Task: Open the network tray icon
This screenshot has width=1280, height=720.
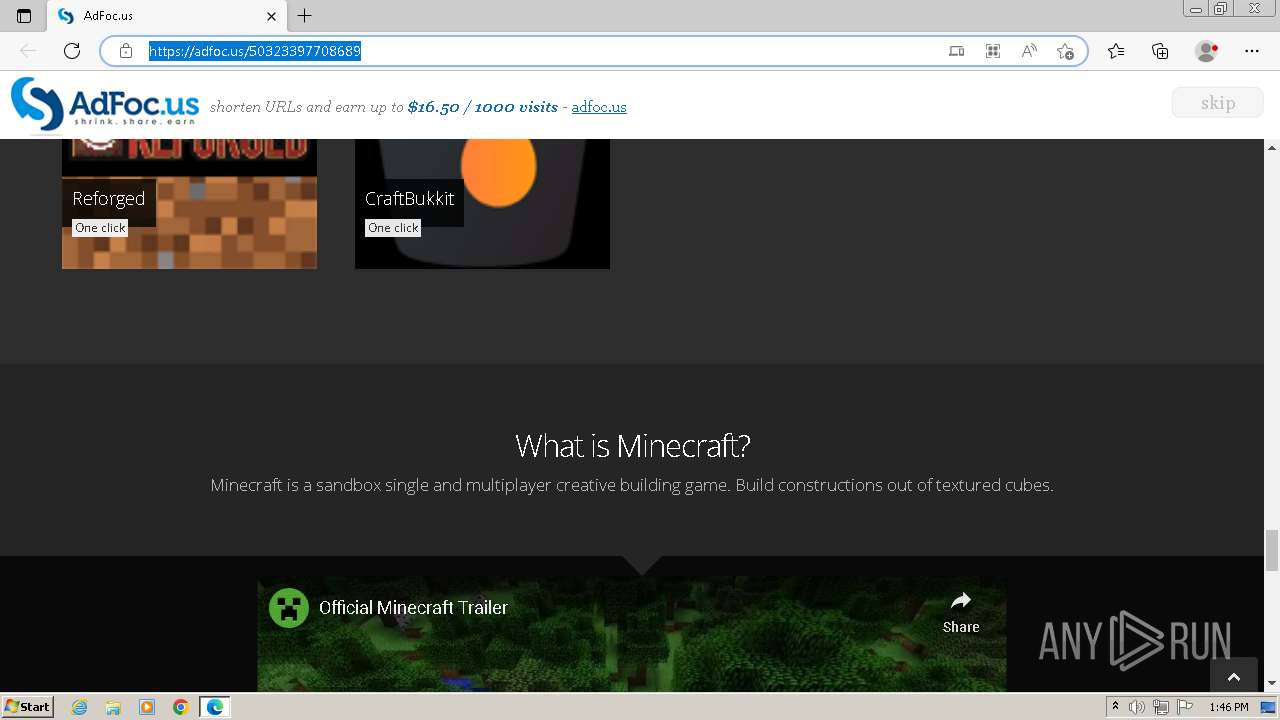Action: [x=1160, y=707]
